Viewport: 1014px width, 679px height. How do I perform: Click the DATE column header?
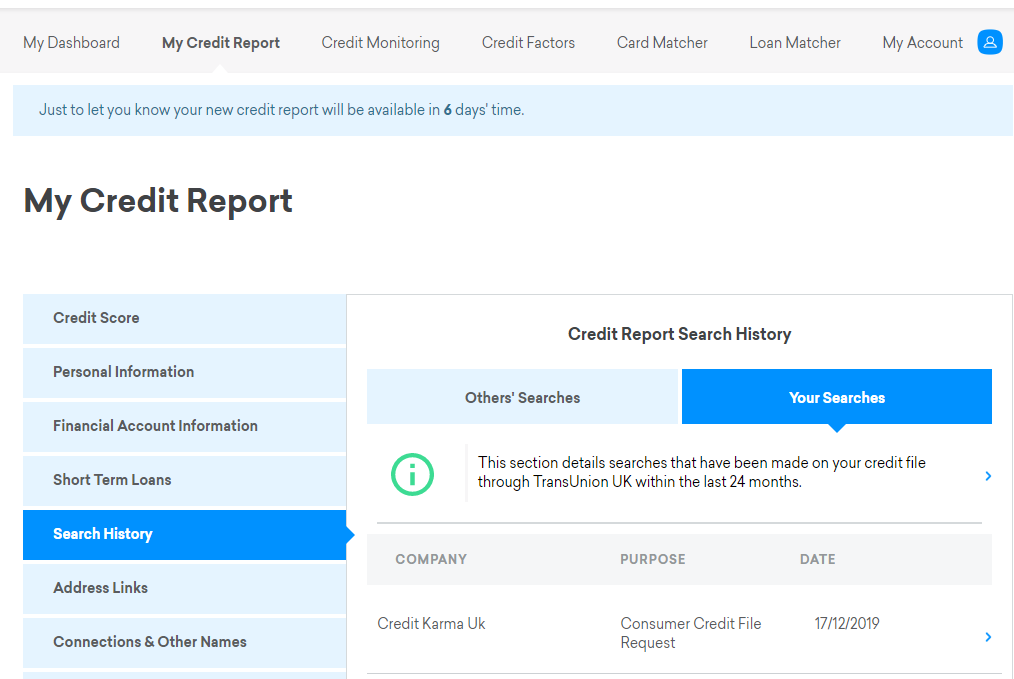coord(817,559)
